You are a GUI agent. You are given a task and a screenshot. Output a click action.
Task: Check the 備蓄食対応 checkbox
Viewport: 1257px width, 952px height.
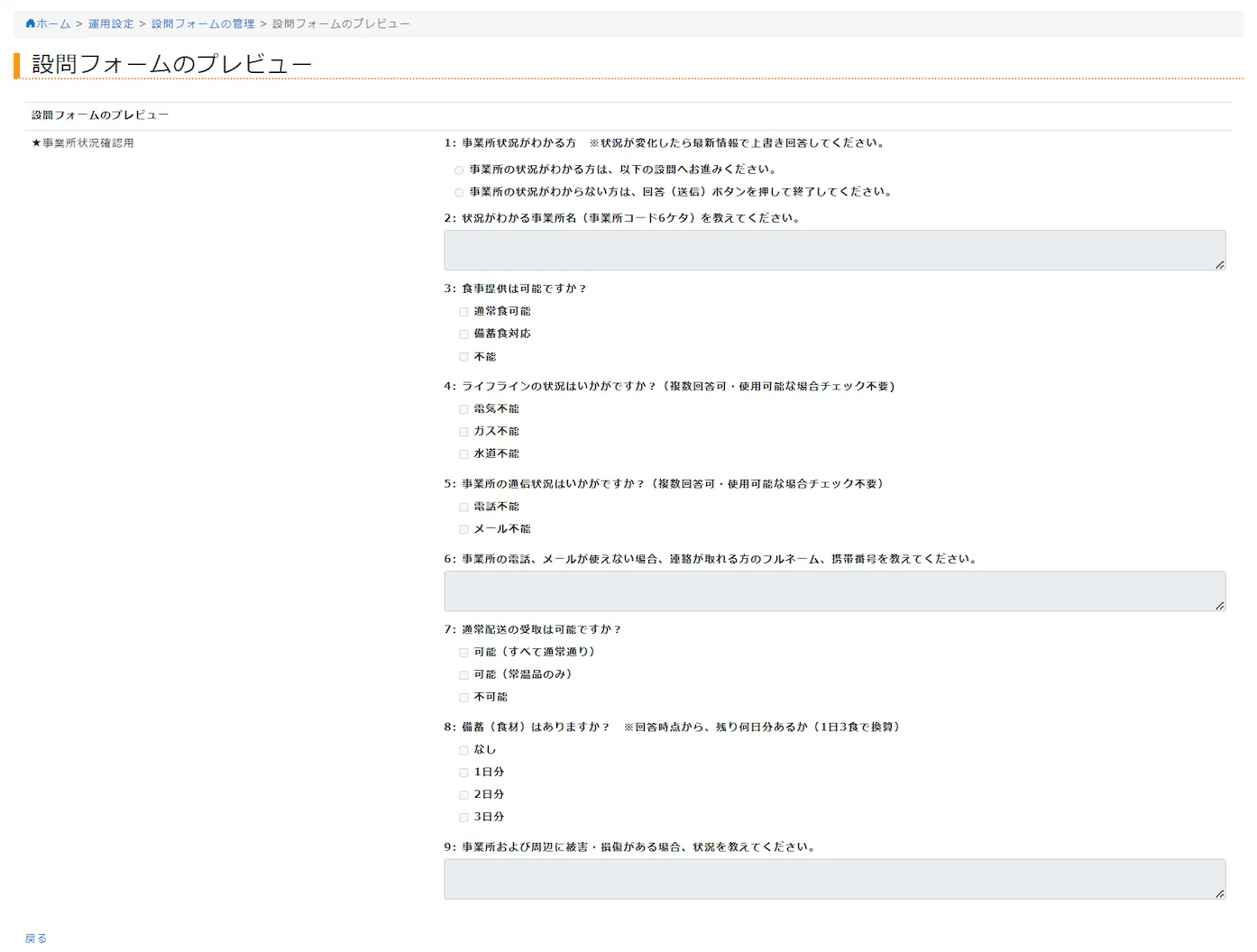pos(463,334)
